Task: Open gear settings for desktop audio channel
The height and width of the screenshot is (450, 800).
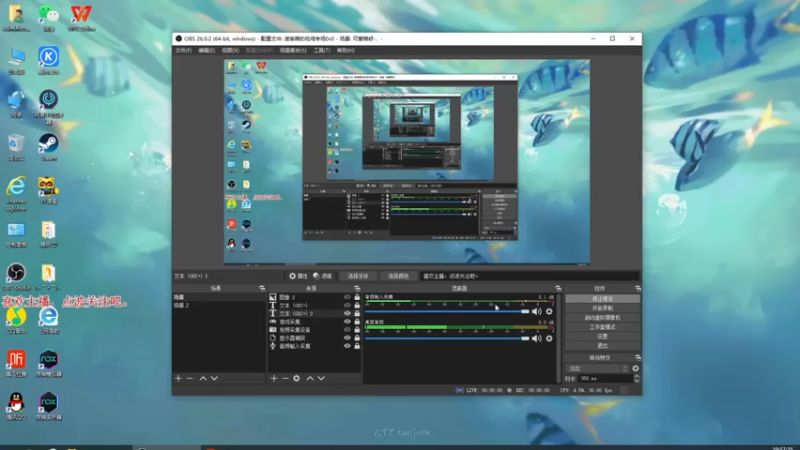Action: point(549,338)
